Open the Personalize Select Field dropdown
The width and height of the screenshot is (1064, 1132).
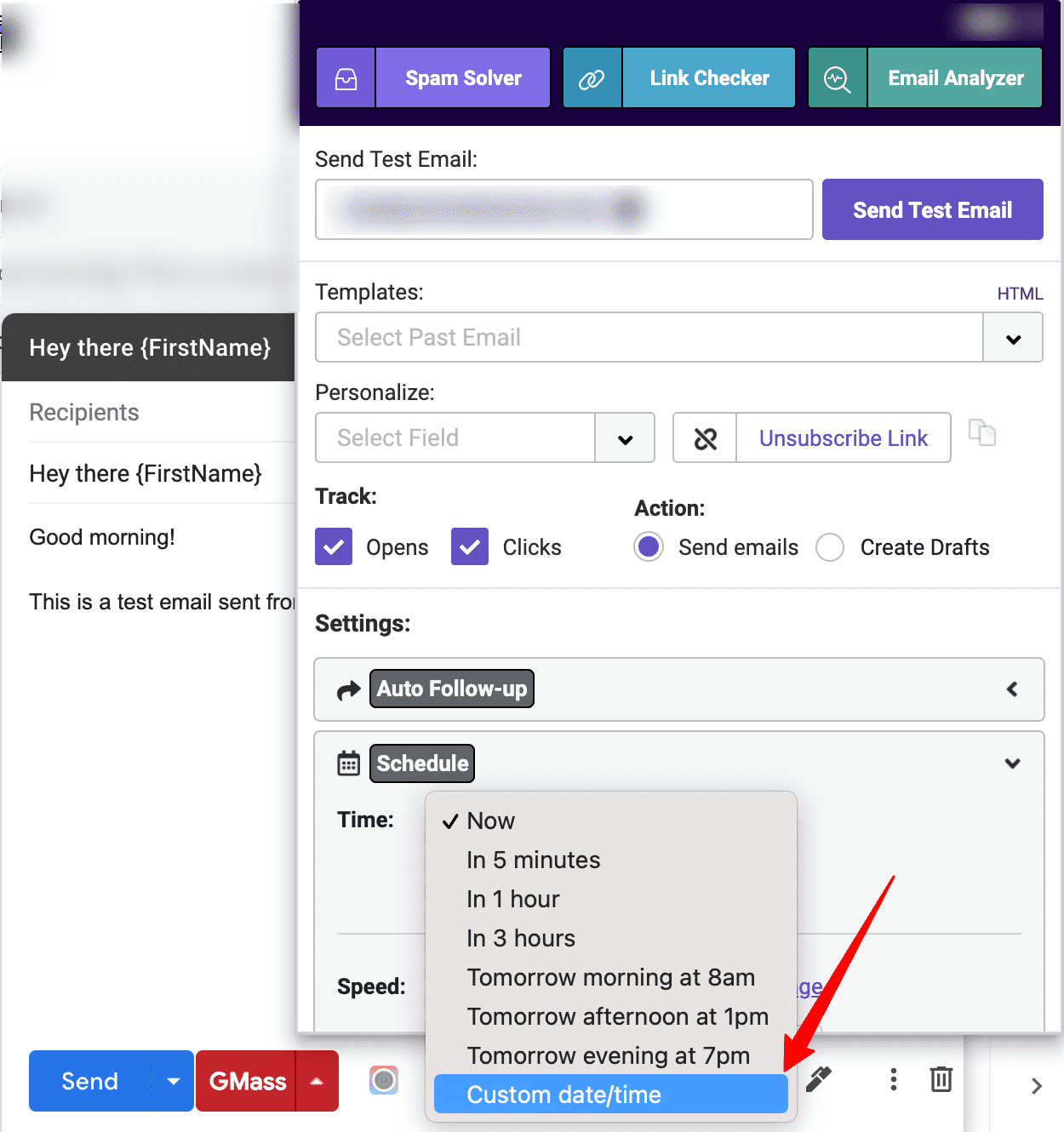pyautogui.click(x=625, y=437)
